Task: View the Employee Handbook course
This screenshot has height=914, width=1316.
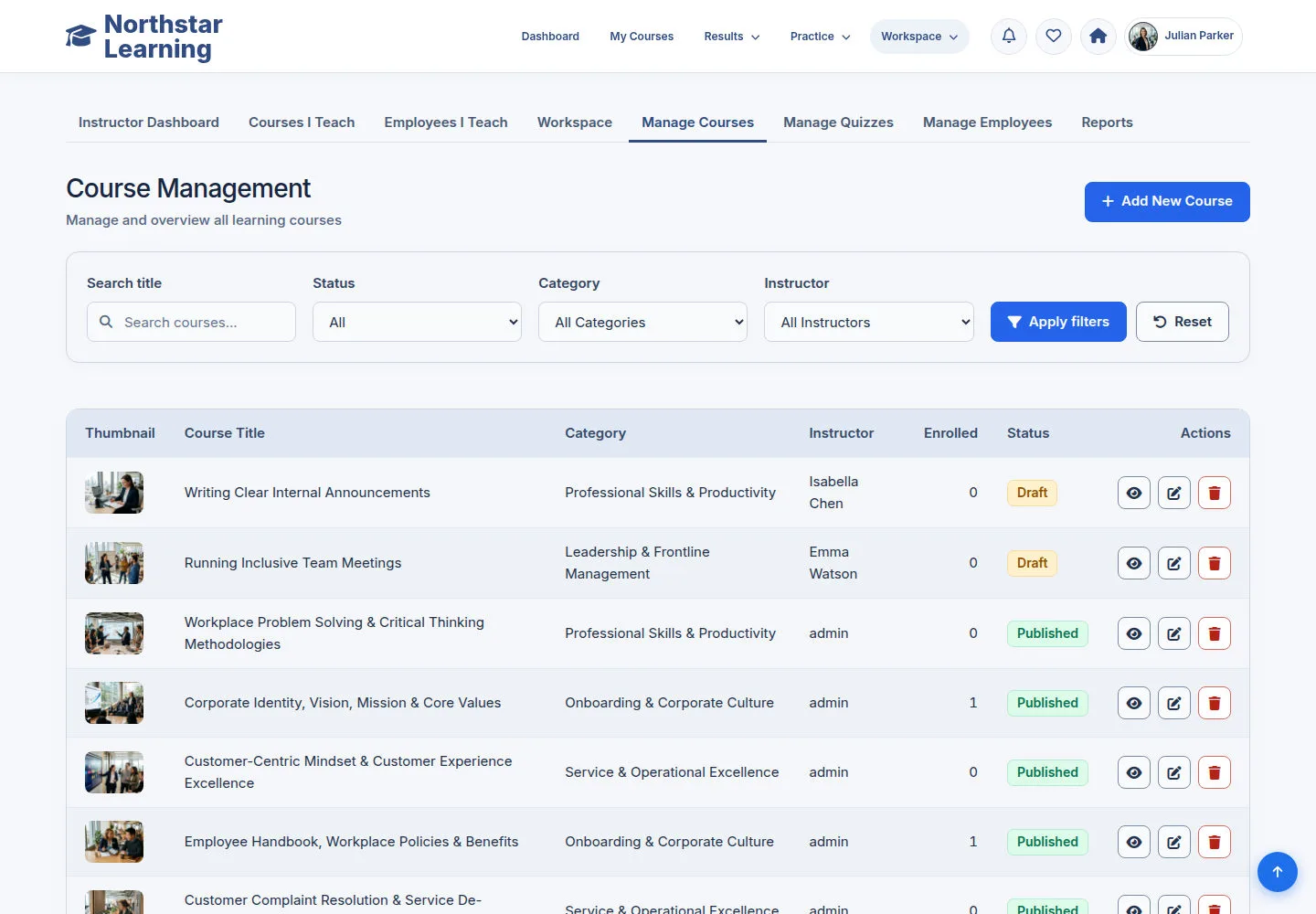Action: [1134, 842]
